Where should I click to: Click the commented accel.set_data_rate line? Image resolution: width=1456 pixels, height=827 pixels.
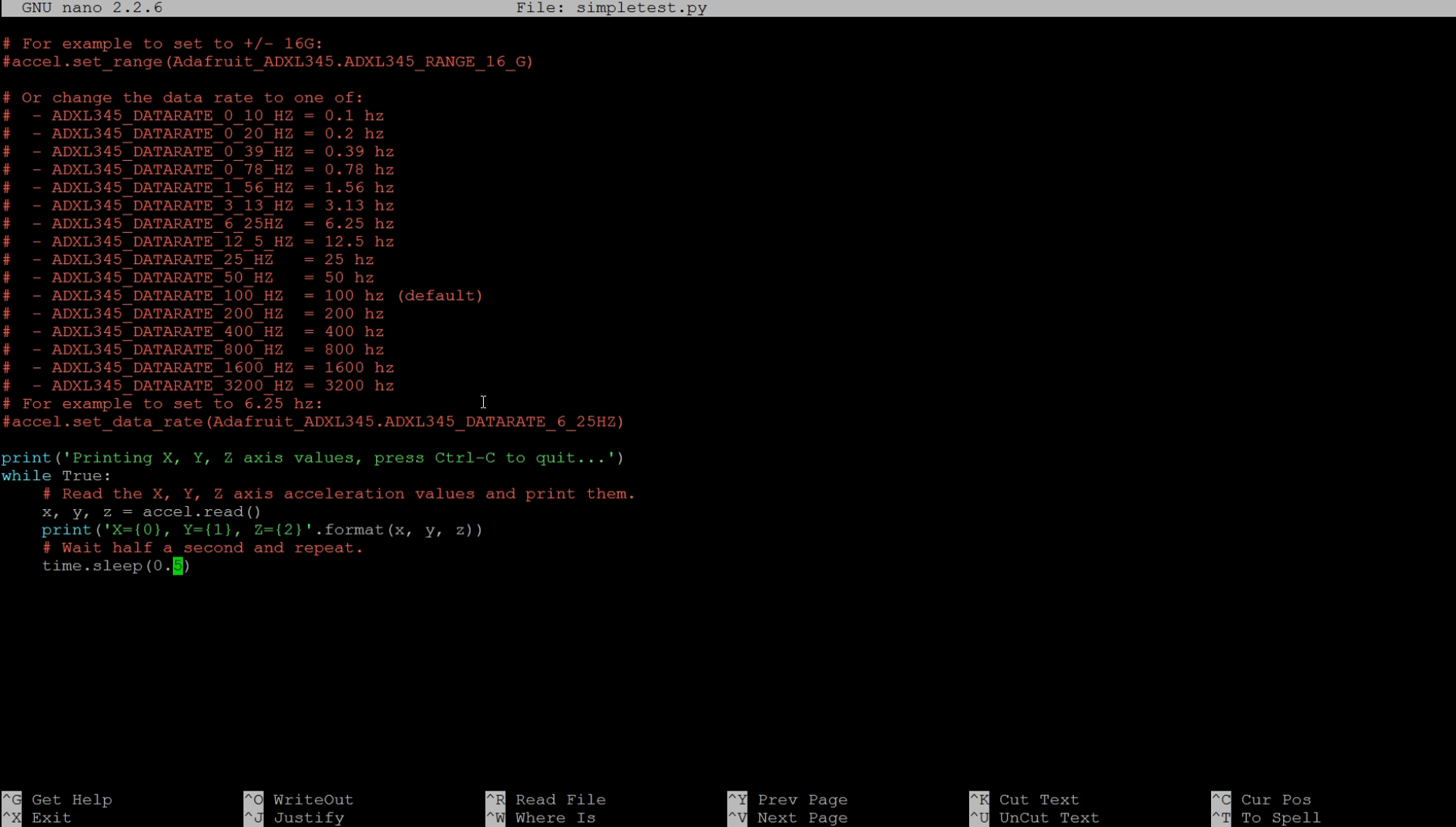click(312, 422)
